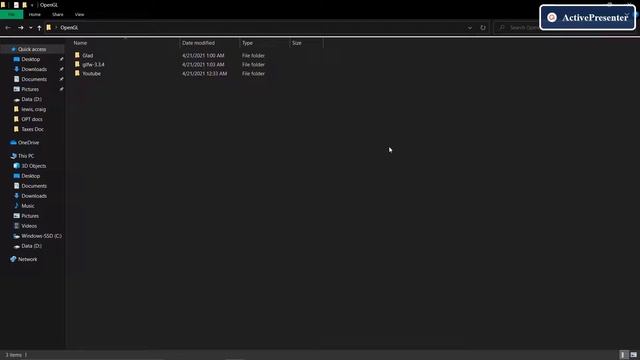The image size is (640, 360).
Task: Select Quick access in the sidebar
Action: pyautogui.click(x=32, y=49)
